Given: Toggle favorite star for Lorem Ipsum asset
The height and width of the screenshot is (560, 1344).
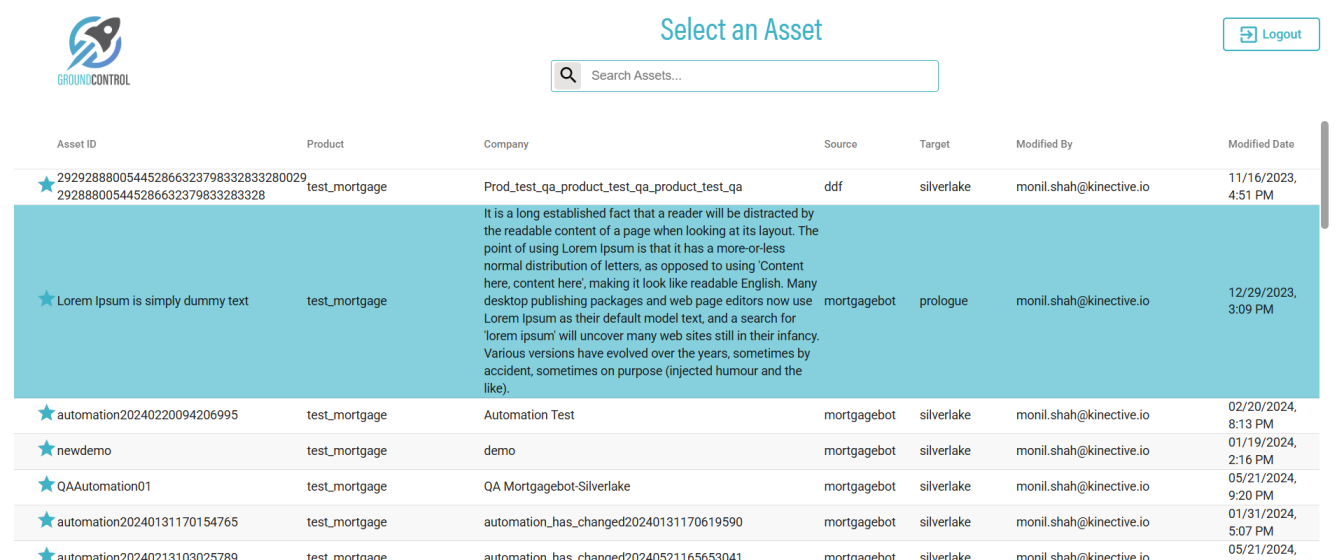Looking at the screenshot, I should 46,299.
